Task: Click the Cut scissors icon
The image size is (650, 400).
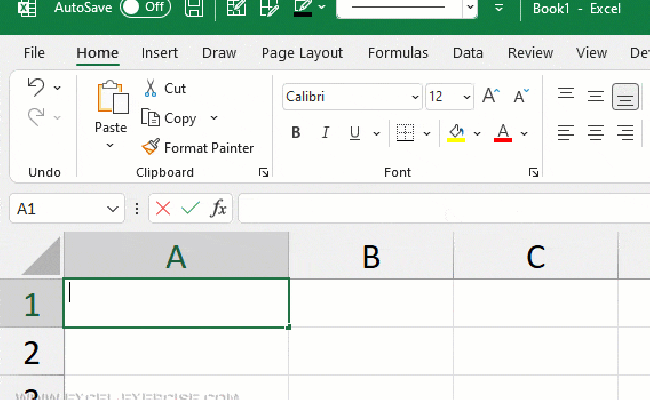Action: (x=150, y=88)
